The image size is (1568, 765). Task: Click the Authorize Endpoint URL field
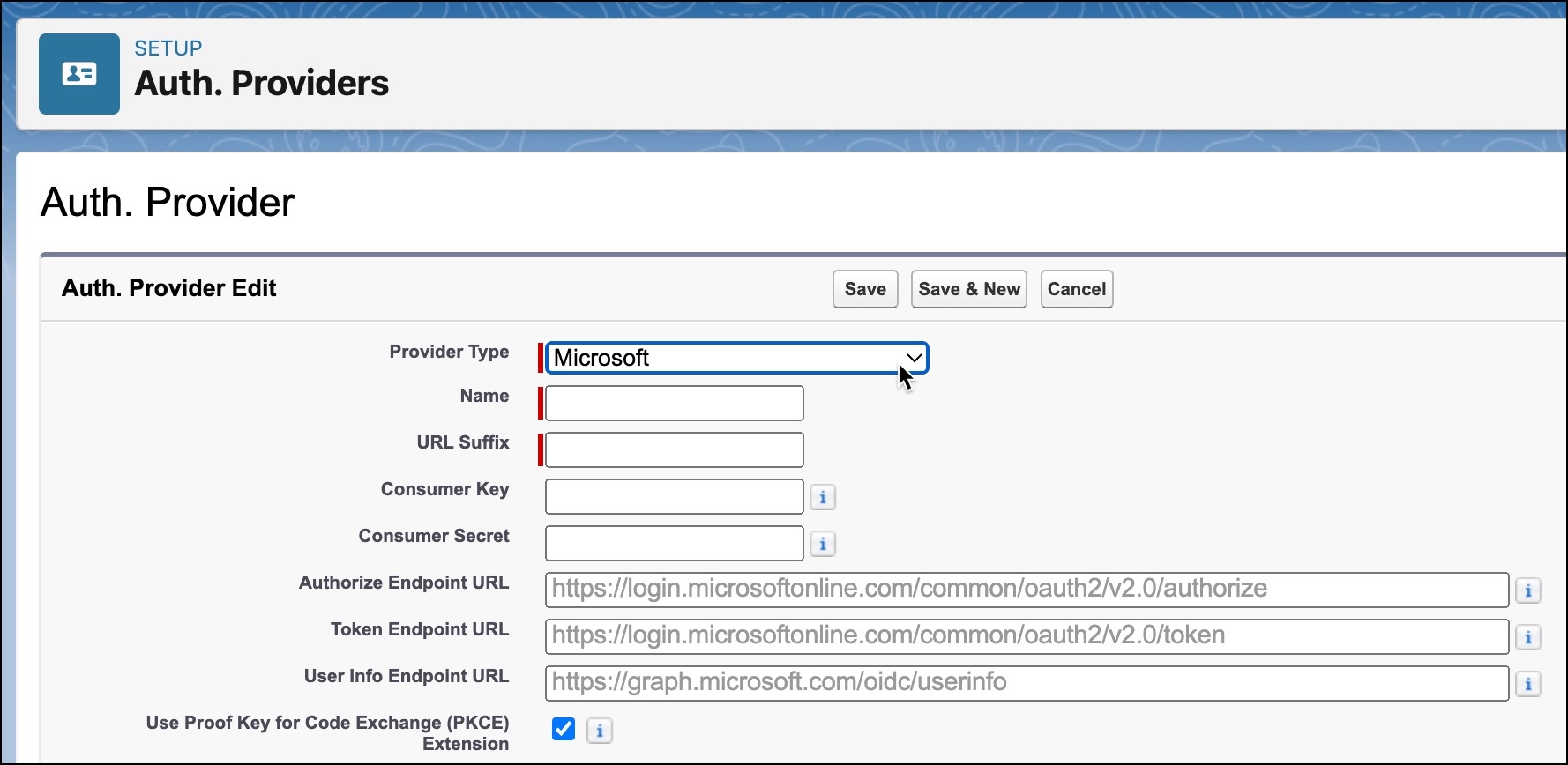1027,590
